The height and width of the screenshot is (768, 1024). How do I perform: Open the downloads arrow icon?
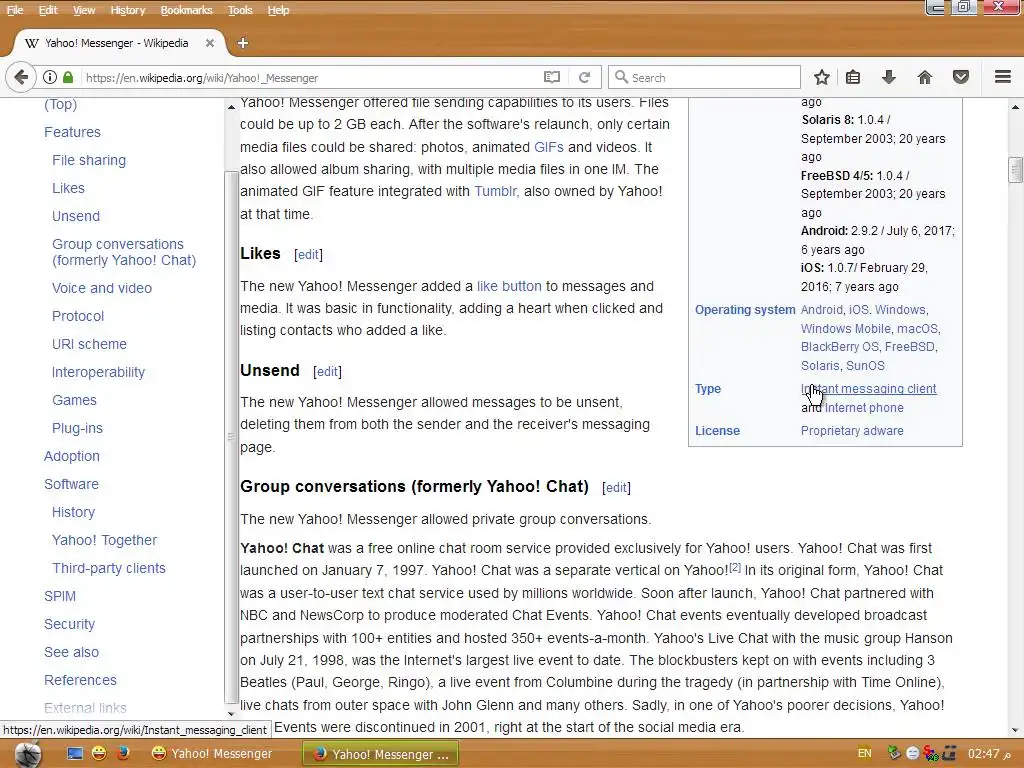[x=889, y=77]
